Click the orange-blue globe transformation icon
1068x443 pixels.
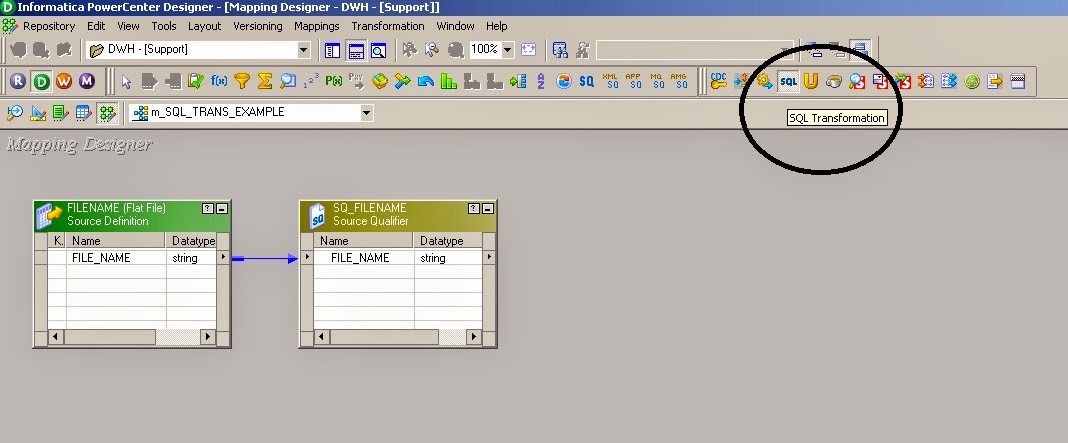click(563, 81)
